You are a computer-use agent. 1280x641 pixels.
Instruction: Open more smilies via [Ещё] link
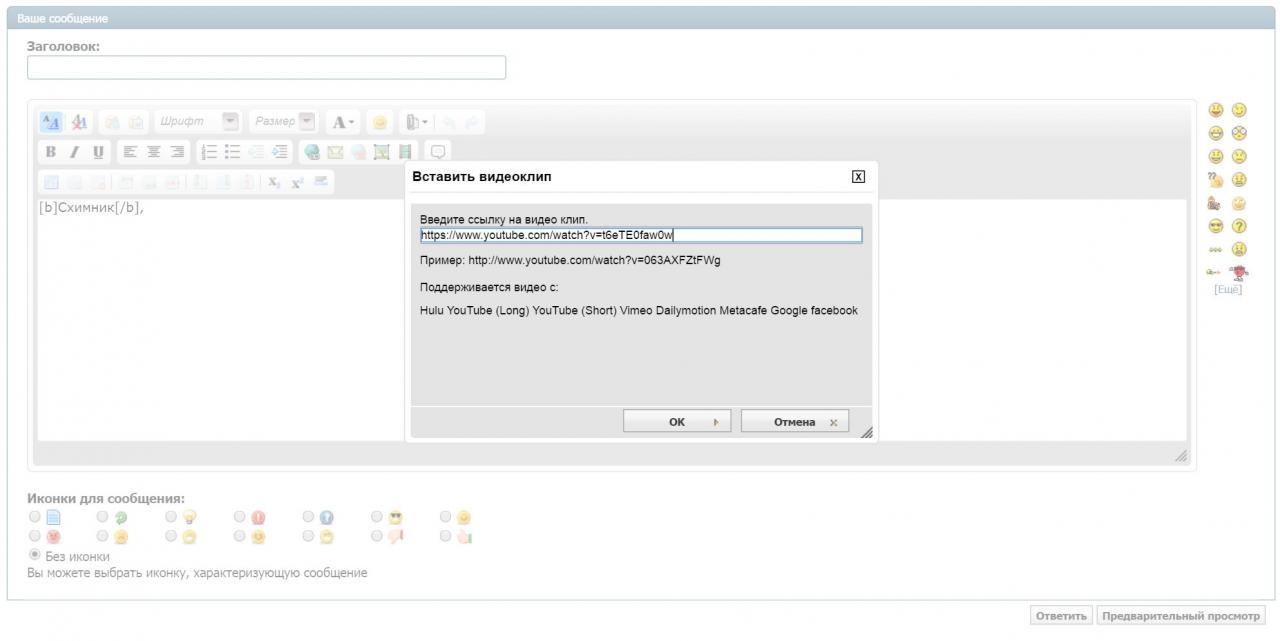coord(1227,290)
